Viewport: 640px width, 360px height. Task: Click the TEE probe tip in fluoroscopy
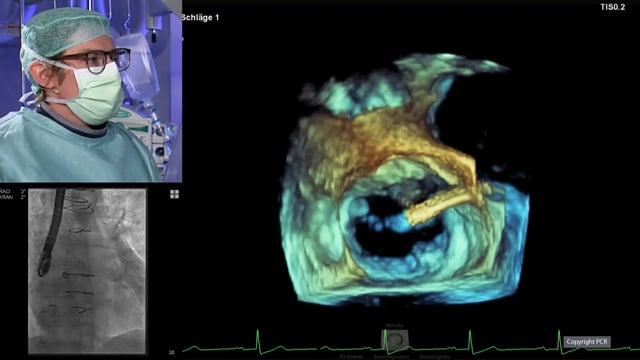click(x=43, y=267)
